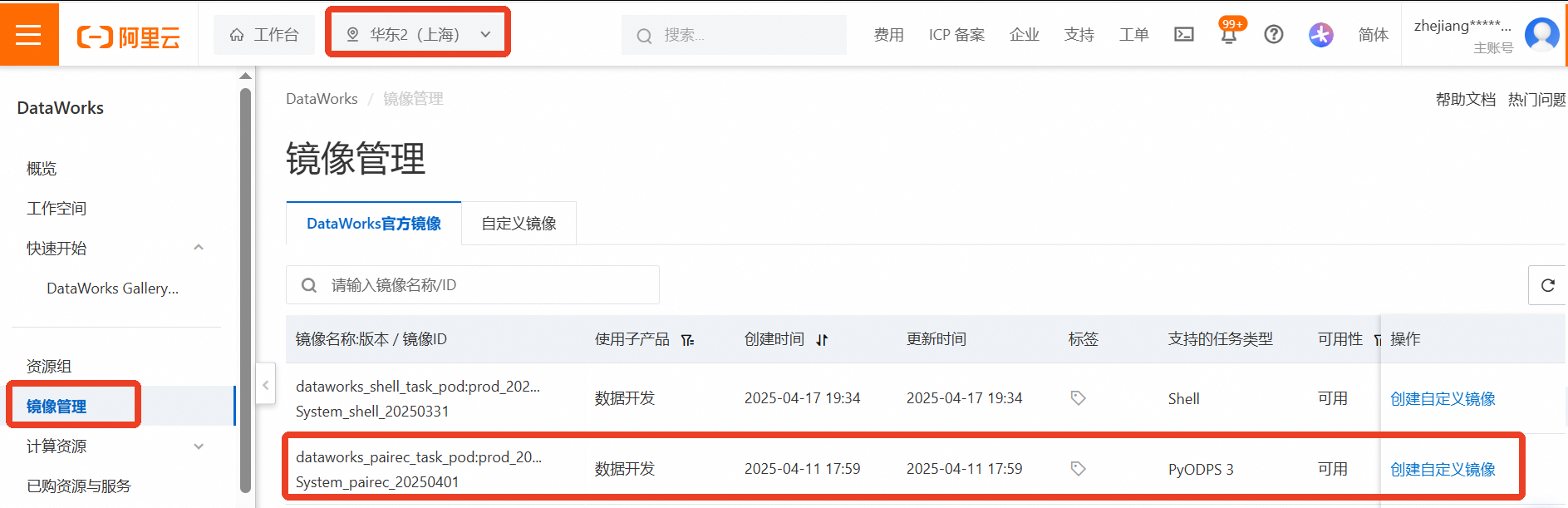Image resolution: width=1568 pixels, height=508 pixels.
Task: Switch to the DataWorks官方镜像 tab
Action: click(374, 224)
